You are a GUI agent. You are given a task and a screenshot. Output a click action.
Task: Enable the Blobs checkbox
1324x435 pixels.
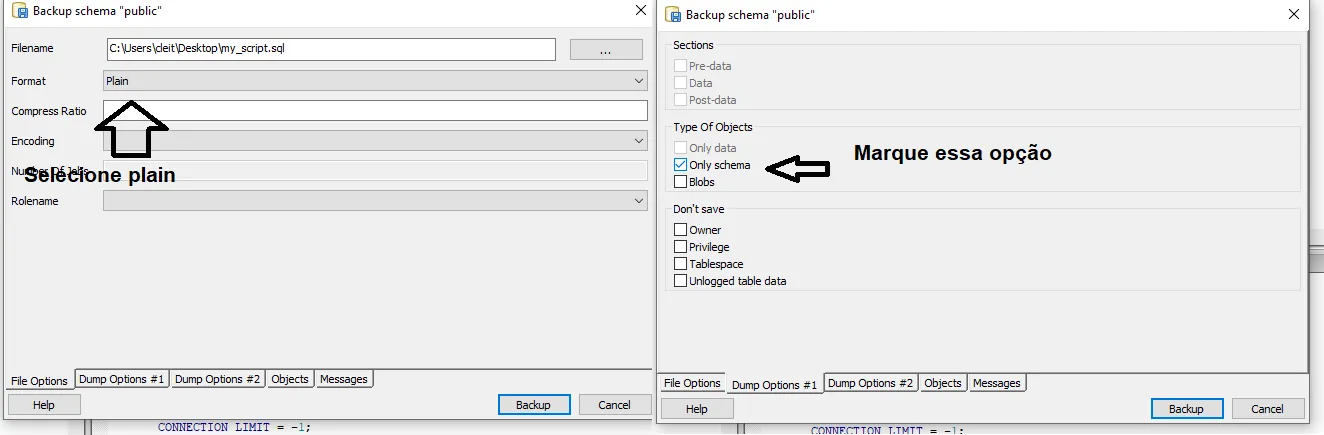[681, 182]
